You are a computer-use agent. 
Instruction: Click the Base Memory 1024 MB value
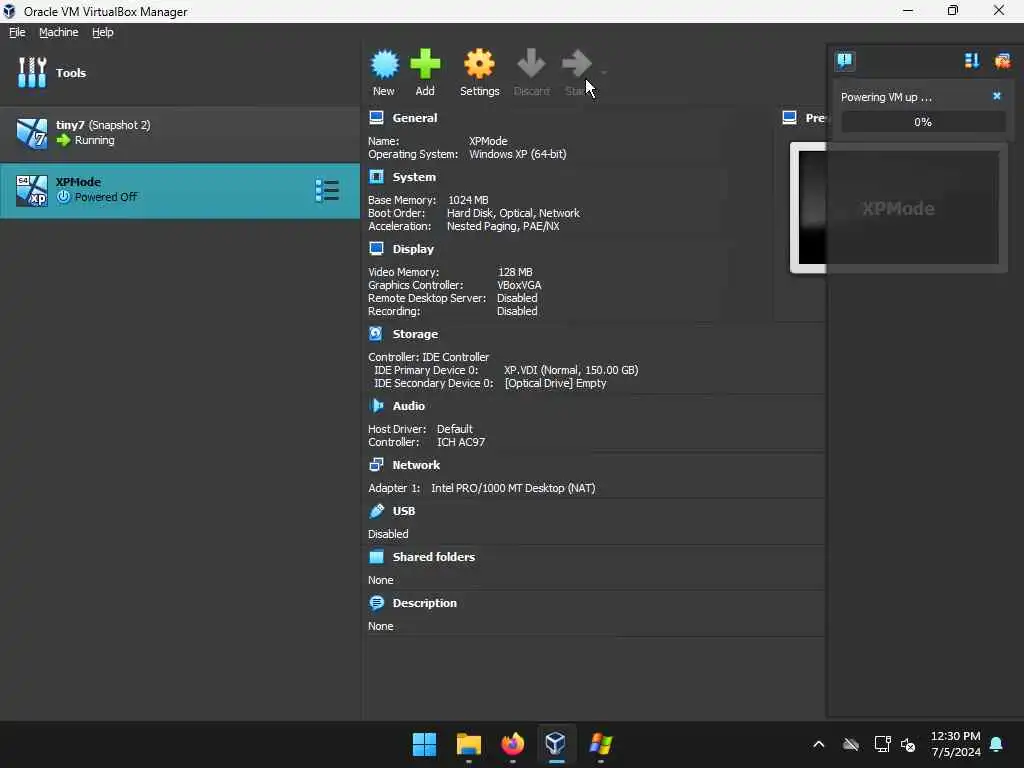468,200
